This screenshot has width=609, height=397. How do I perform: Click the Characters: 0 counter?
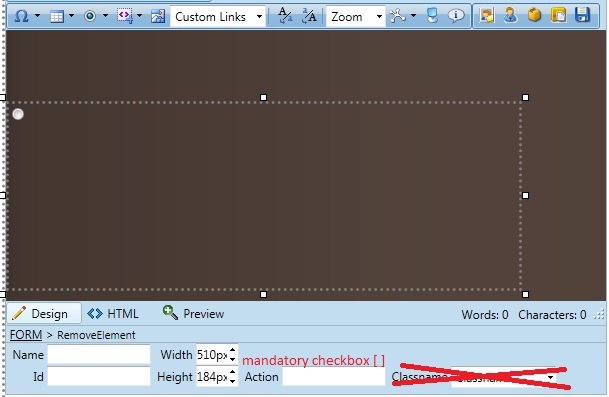pos(552,314)
